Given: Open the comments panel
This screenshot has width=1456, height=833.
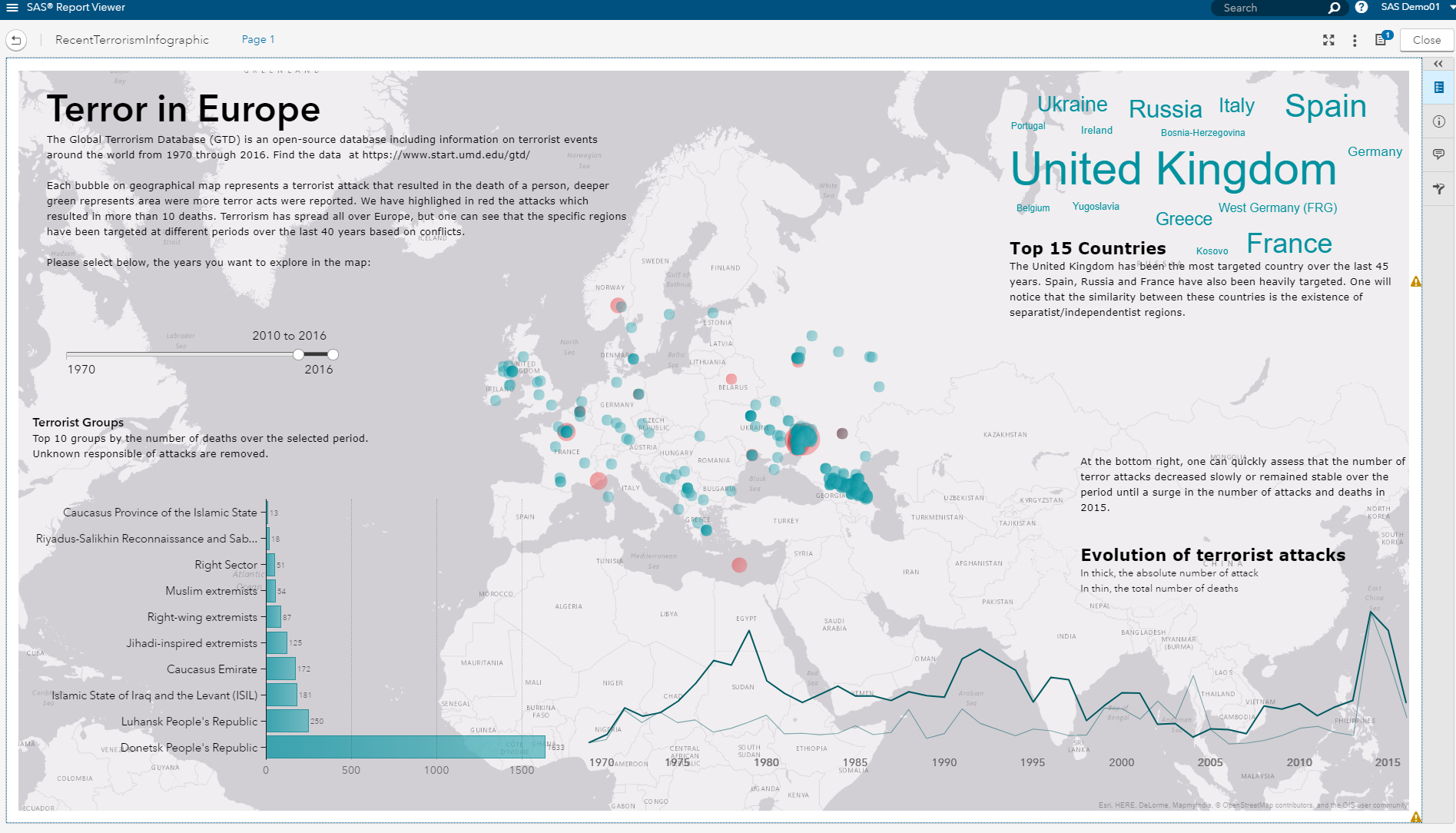Looking at the screenshot, I should coord(1438,154).
